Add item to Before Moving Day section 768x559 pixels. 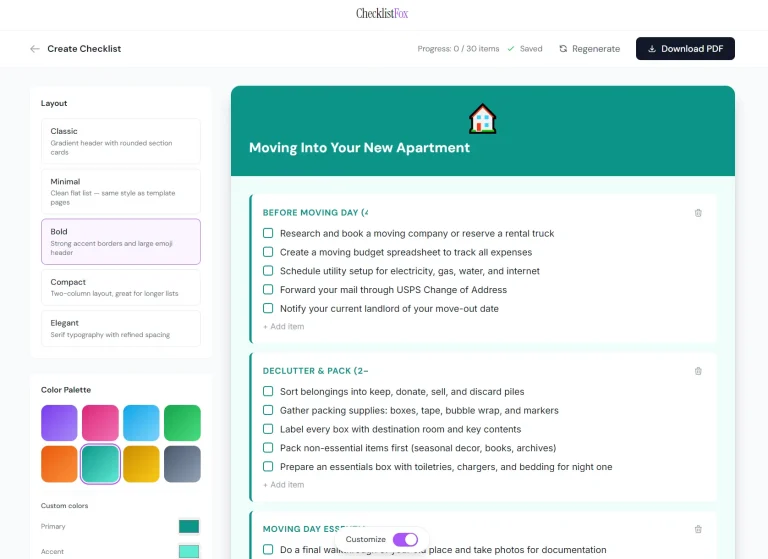(x=284, y=326)
